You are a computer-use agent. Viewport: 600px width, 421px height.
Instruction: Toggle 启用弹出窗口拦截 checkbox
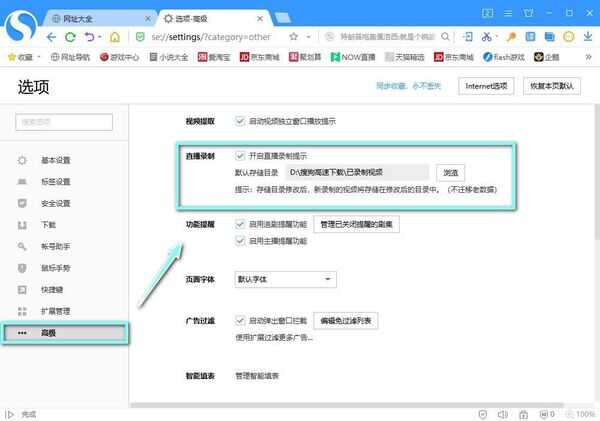[x=240, y=321]
